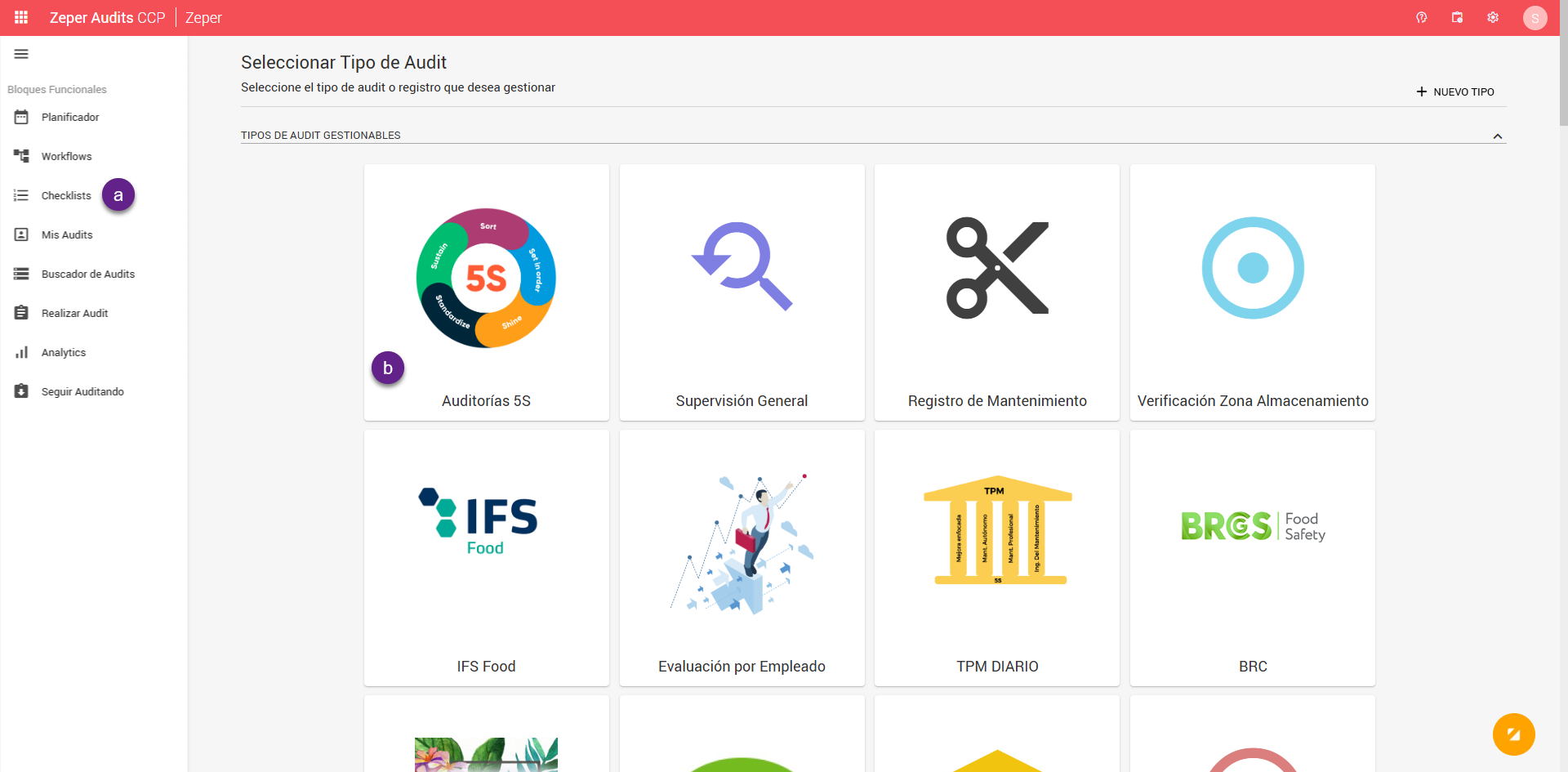1568x772 pixels.
Task: Click the Mis Audits person icon
Action: pyautogui.click(x=21, y=234)
